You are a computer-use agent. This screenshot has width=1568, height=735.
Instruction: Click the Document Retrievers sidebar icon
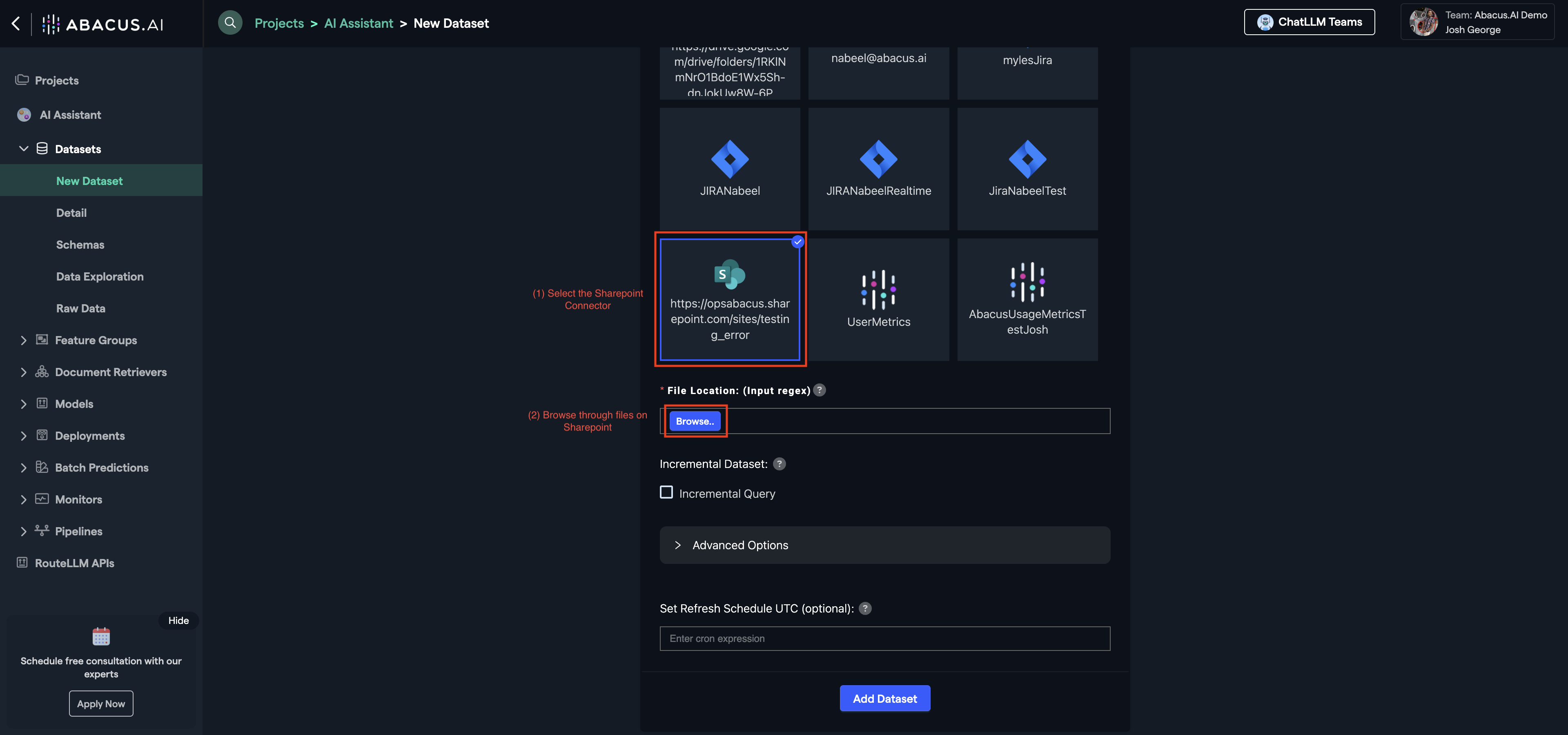pos(41,372)
